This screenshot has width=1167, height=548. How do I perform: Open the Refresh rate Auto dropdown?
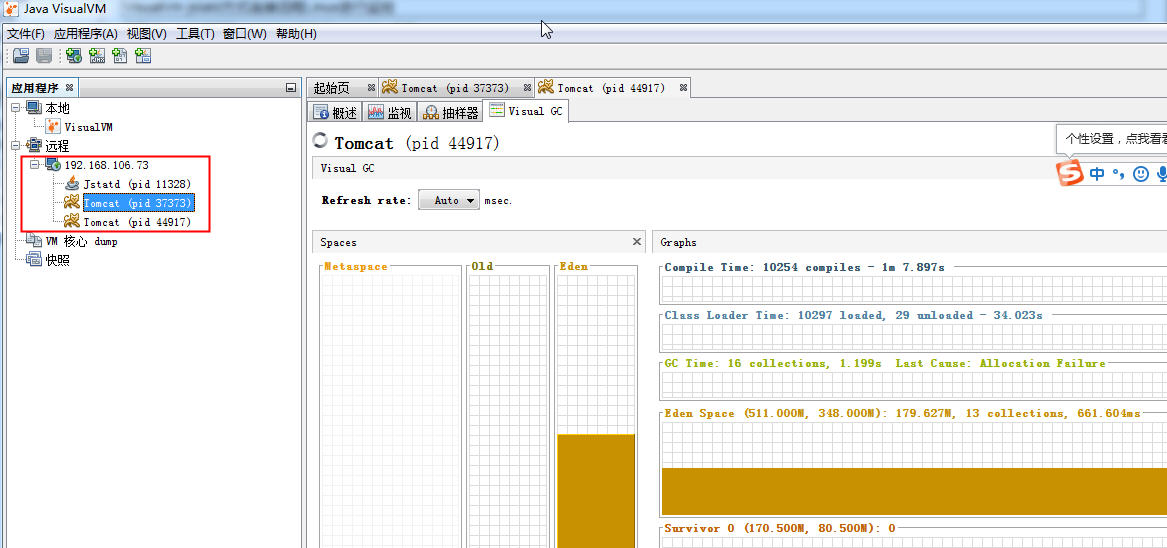[x=449, y=200]
